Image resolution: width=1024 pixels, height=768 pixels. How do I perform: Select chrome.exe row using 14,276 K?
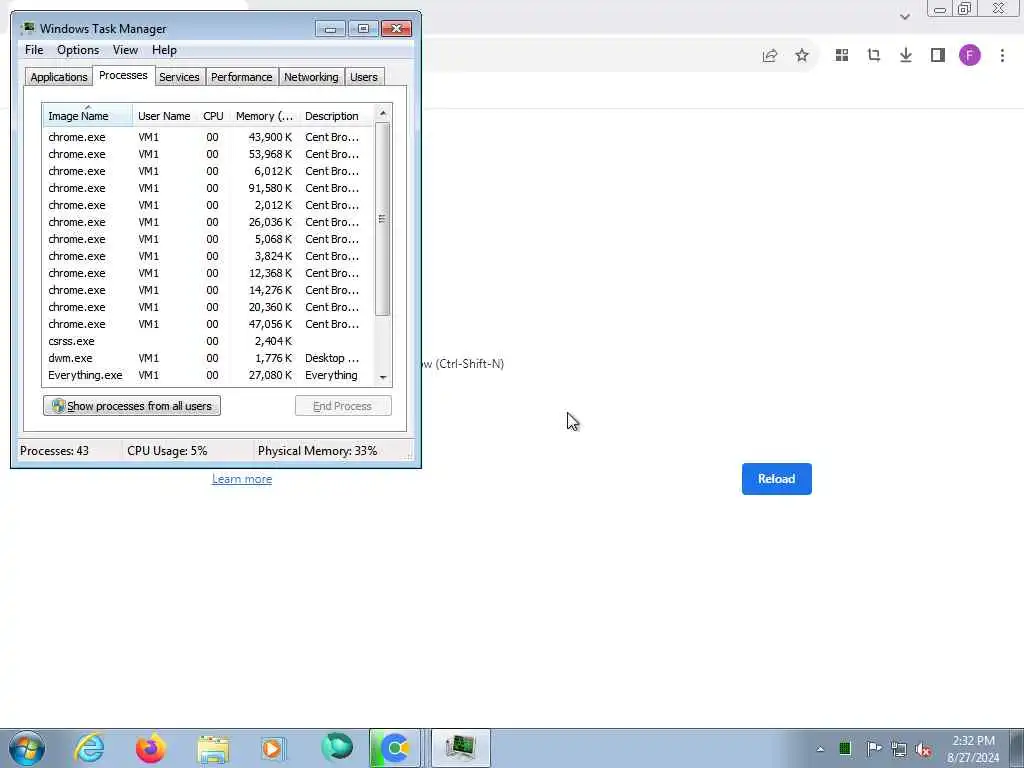tap(208, 290)
